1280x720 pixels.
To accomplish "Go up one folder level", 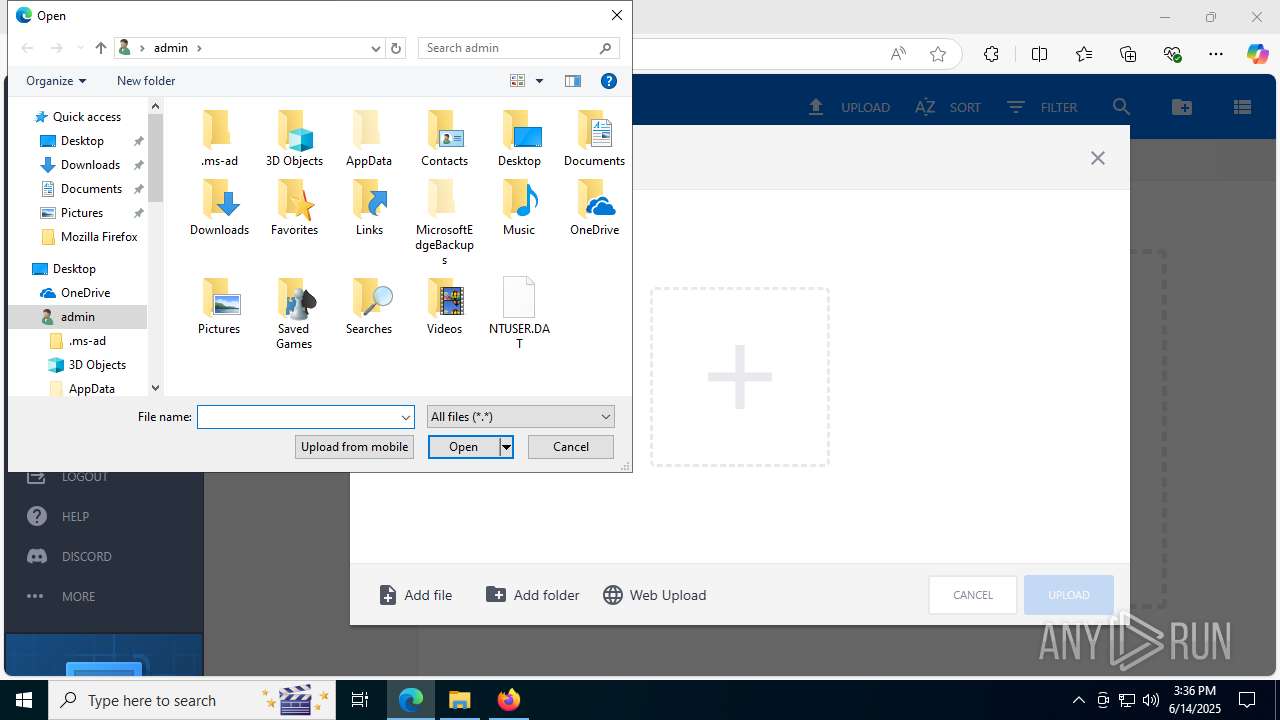I will (x=101, y=48).
